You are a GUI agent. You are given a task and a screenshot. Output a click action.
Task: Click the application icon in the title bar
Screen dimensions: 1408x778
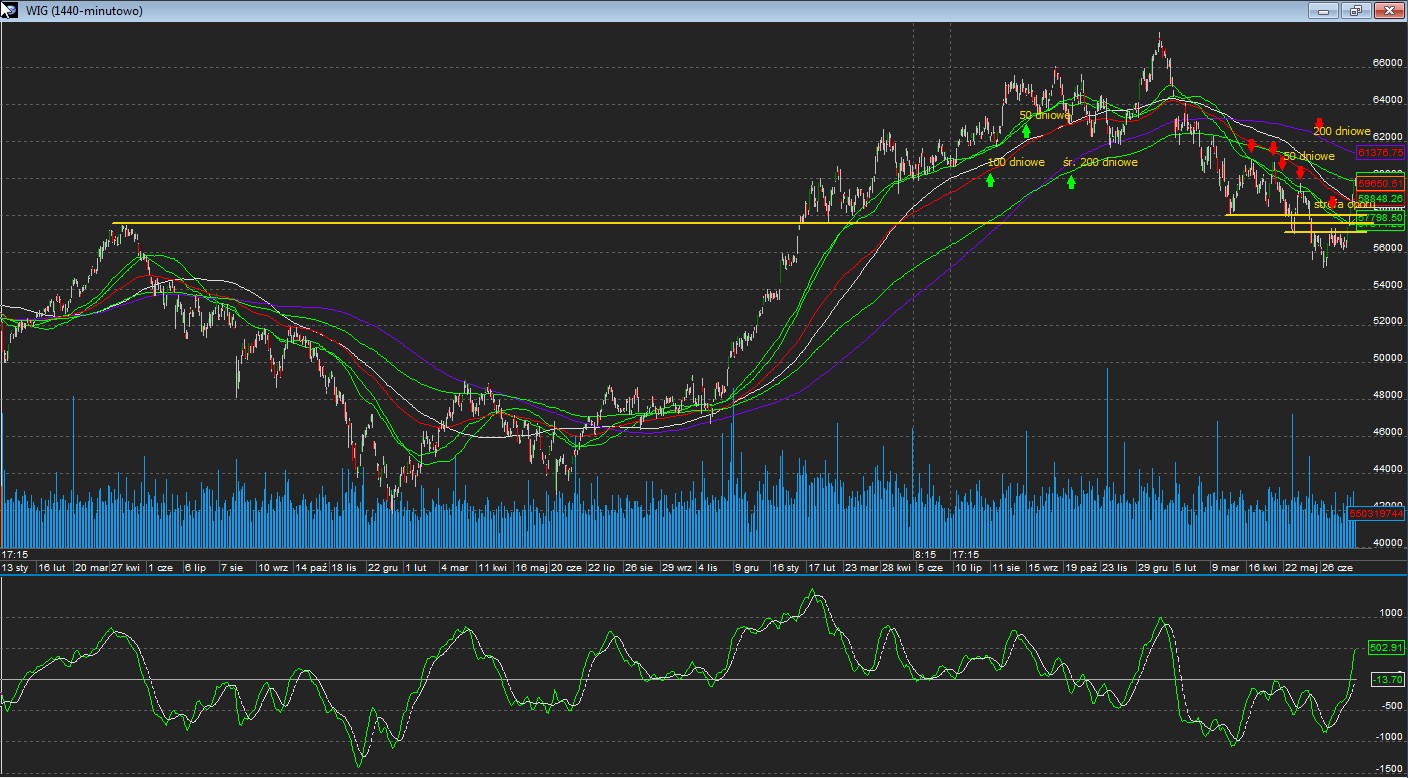tap(9, 10)
